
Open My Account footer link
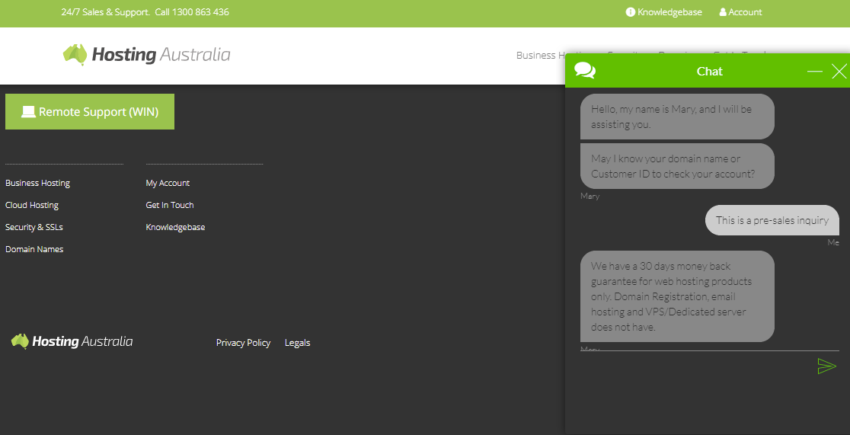pos(168,183)
